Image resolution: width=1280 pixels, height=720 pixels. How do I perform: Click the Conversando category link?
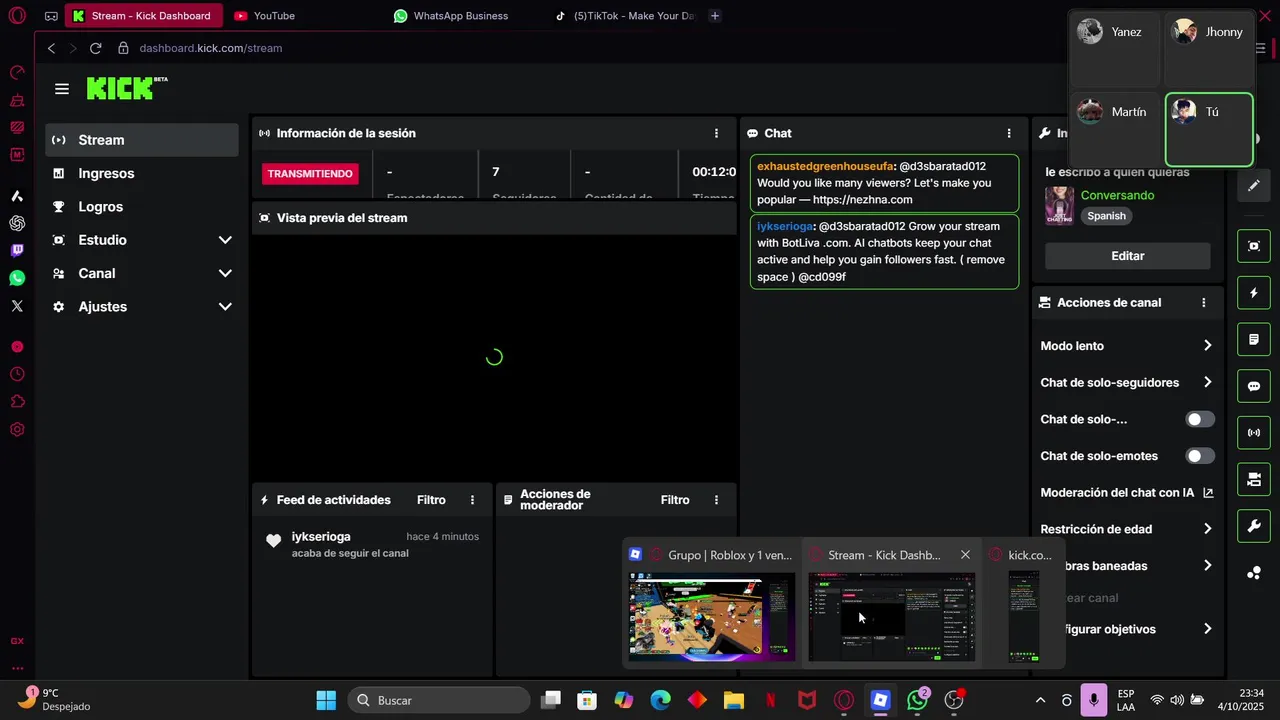click(1117, 195)
